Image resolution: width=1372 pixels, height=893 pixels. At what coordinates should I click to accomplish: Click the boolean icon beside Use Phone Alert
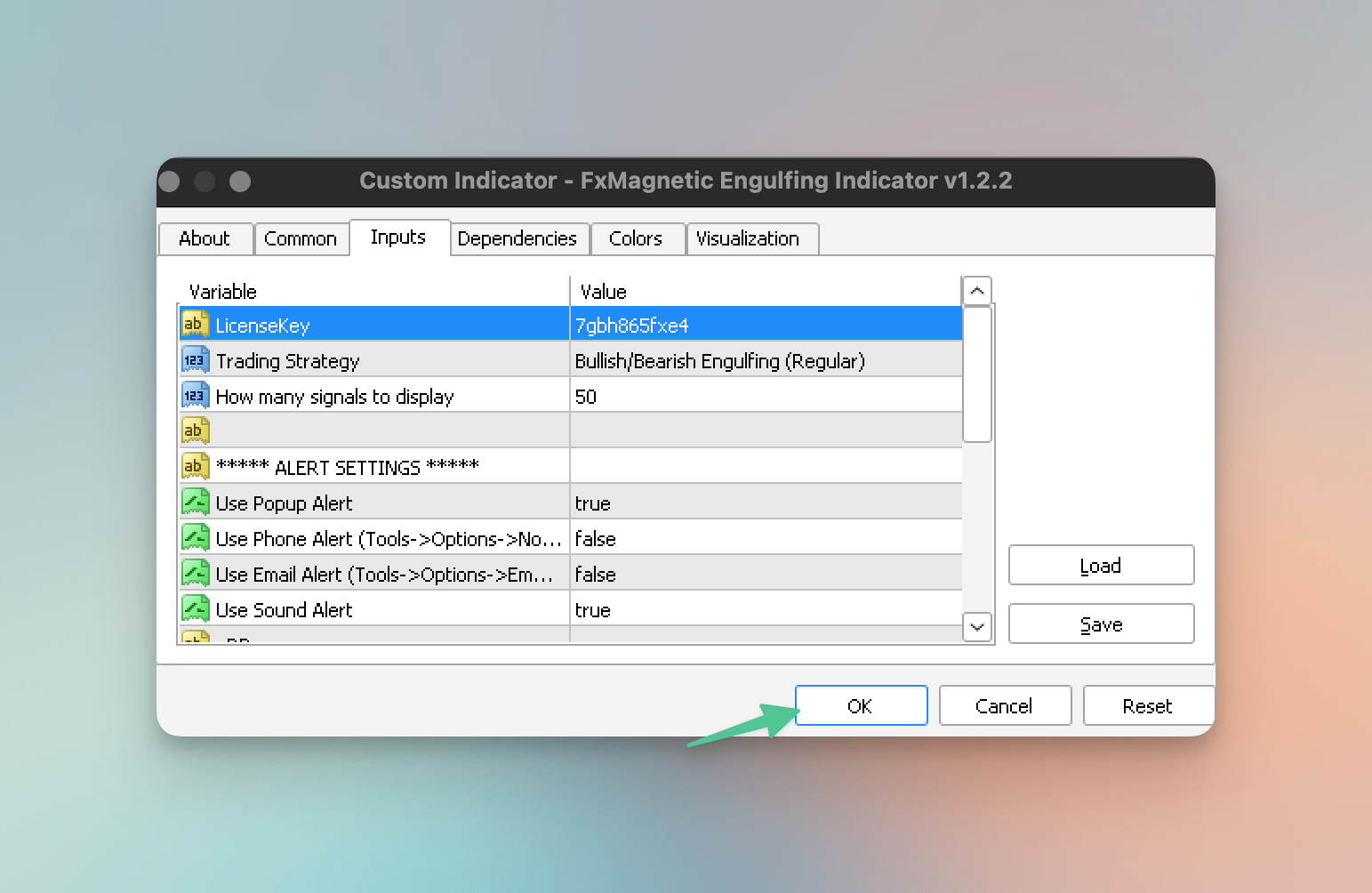pos(196,537)
